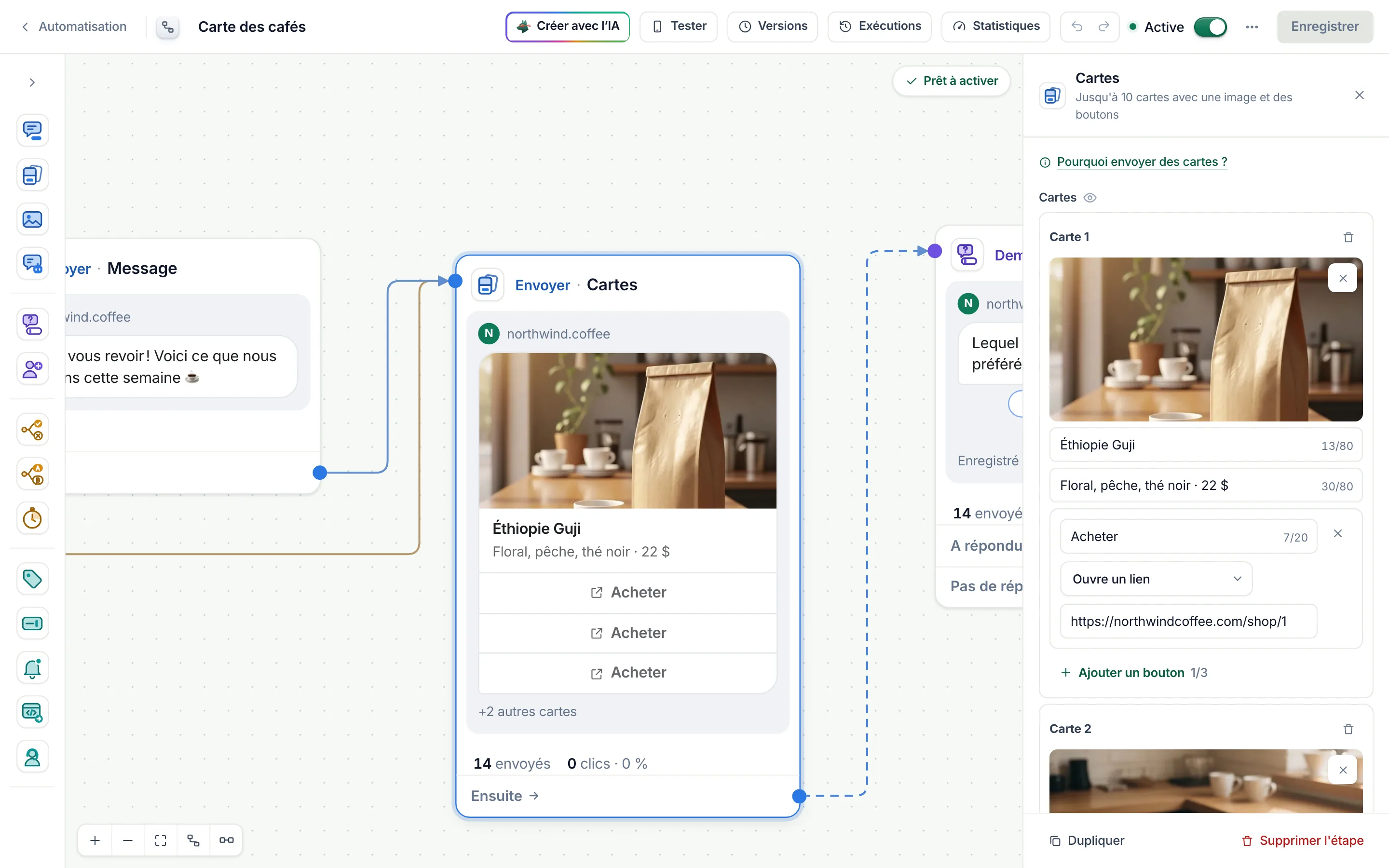Select the delay timer icon in sidebar
The height and width of the screenshot is (868, 1389).
(32, 518)
